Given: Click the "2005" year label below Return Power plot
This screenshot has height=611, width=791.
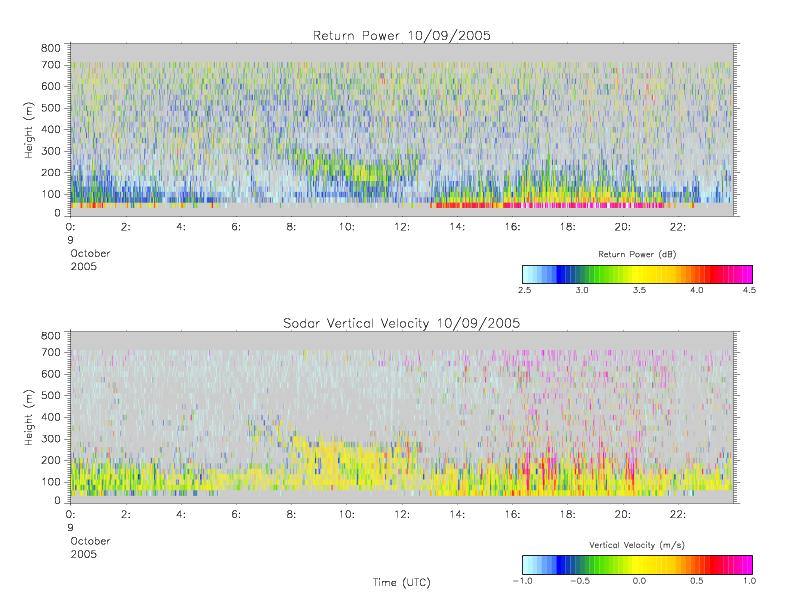Looking at the screenshot, I should click(84, 266).
